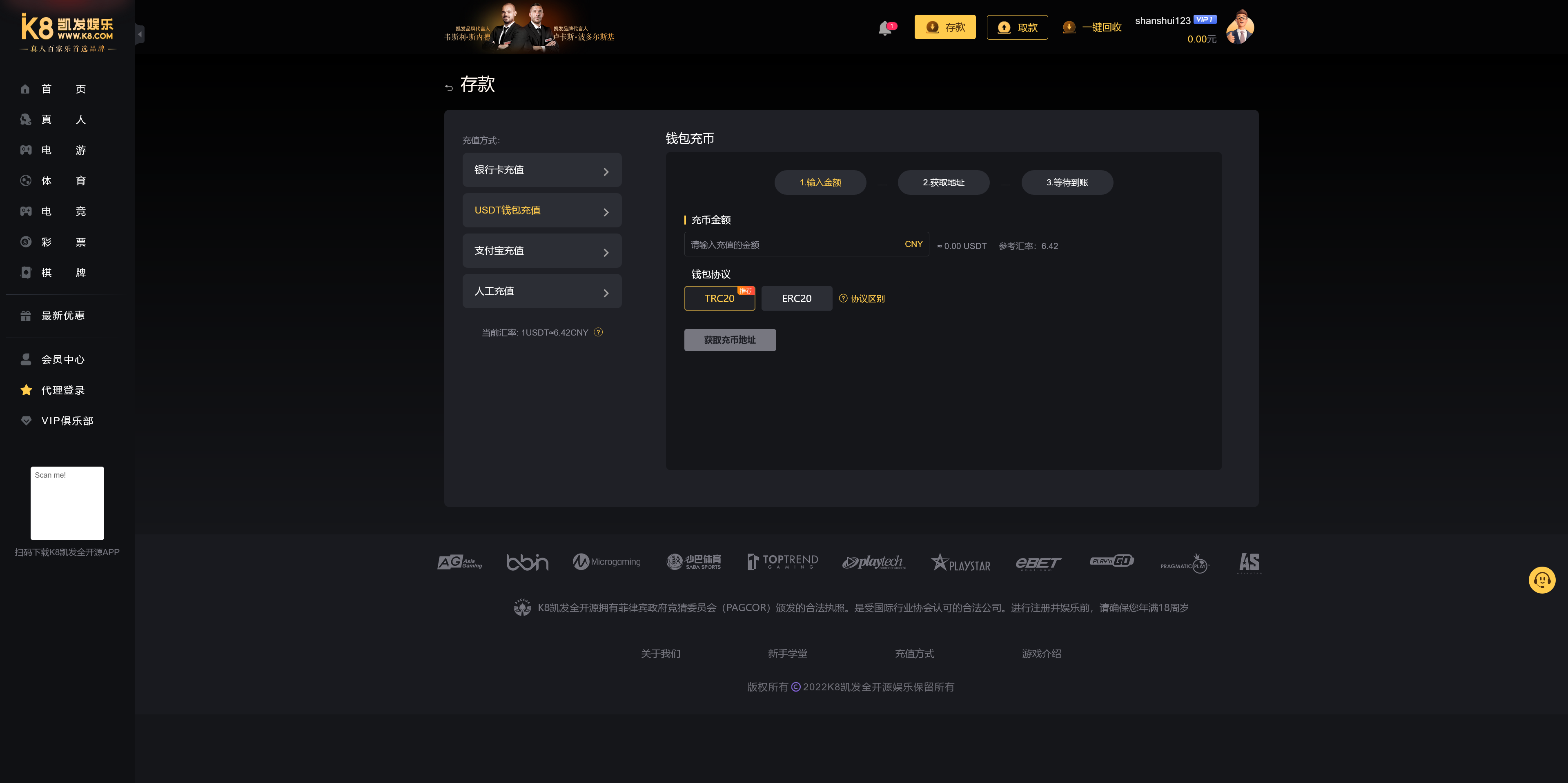Click 一键回收 text in header

click(1102, 27)
